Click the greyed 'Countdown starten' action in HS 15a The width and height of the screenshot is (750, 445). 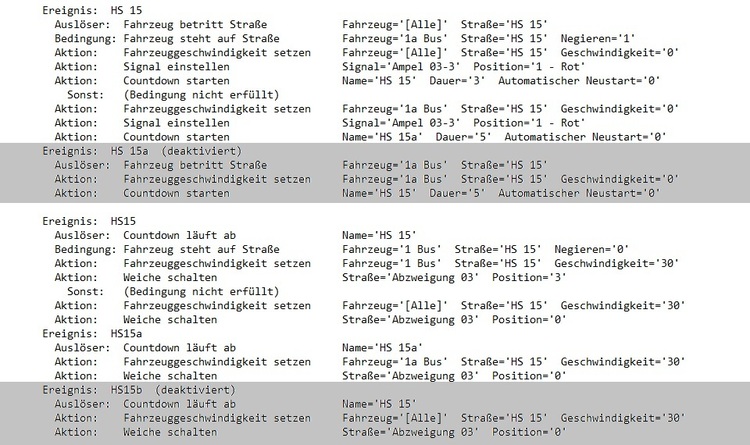click(357, 193)
